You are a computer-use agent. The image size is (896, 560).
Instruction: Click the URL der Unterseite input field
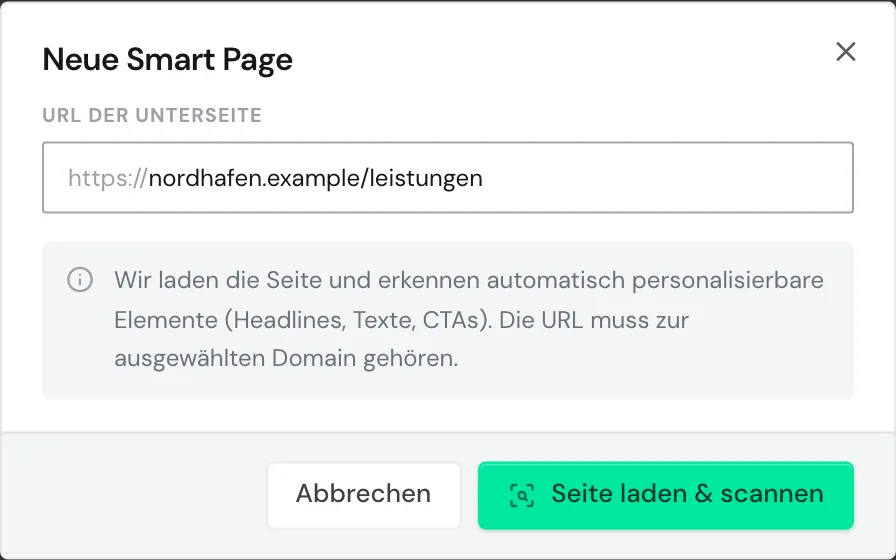[x=447, y=177]
